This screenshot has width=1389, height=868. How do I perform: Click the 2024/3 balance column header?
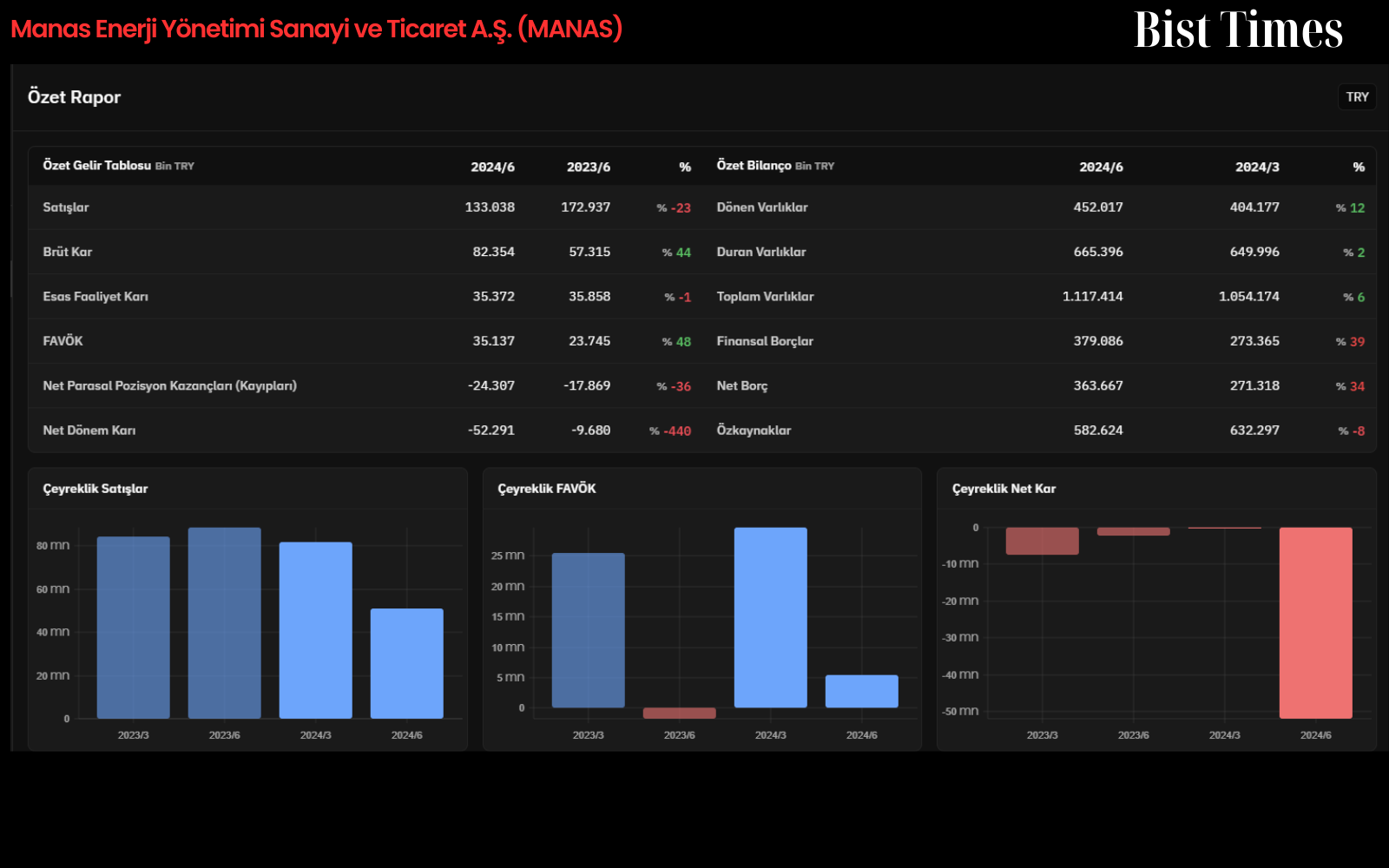tap(1257, 167)
